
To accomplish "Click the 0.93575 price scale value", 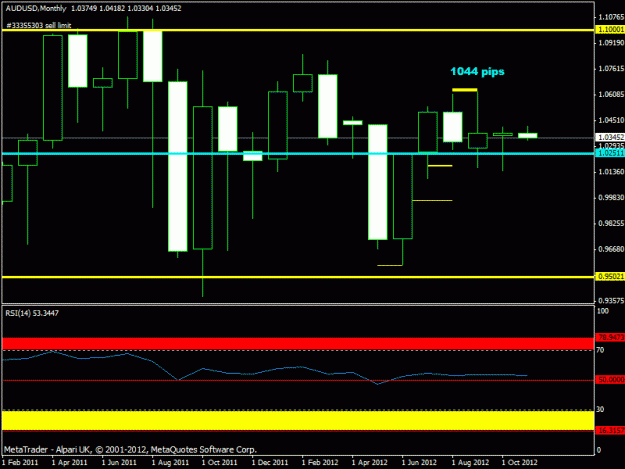I will pyautogui.click(x=611, y=300).
